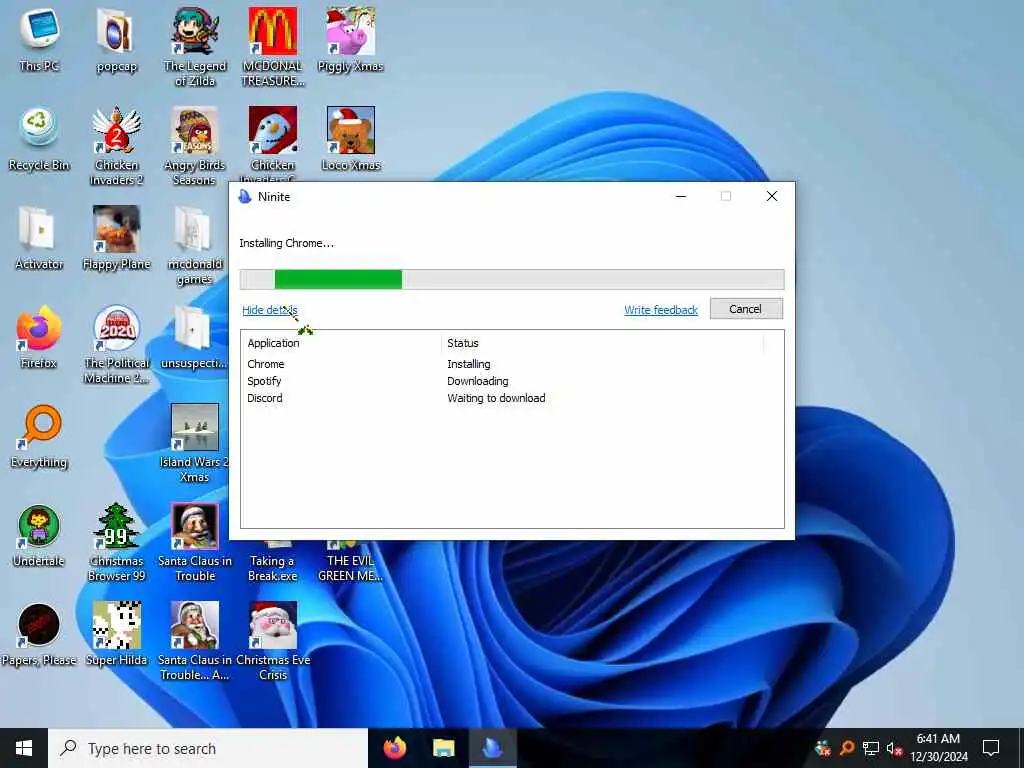Click the Ninite install progress bar
This screenshot has height=768, width=1024.
click(x=512, y=279)
